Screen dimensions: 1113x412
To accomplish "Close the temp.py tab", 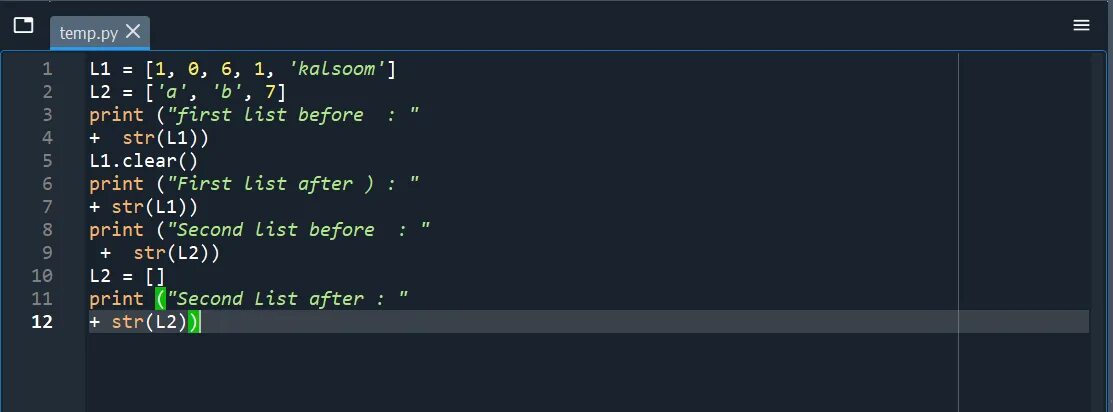I will 133,31.
